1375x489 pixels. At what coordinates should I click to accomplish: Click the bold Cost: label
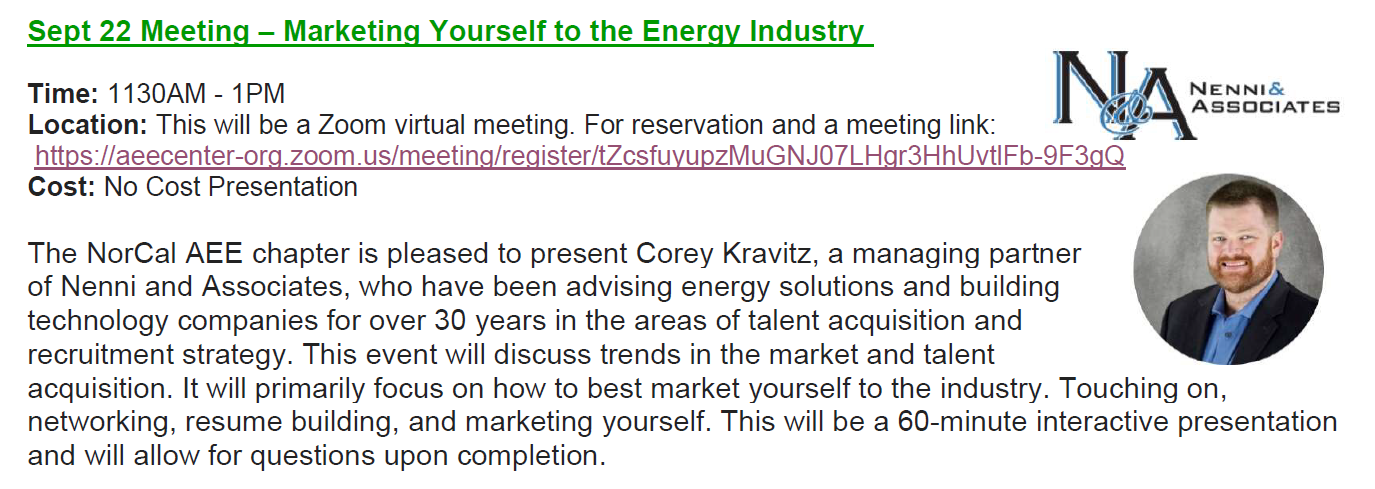coord(62,187)
